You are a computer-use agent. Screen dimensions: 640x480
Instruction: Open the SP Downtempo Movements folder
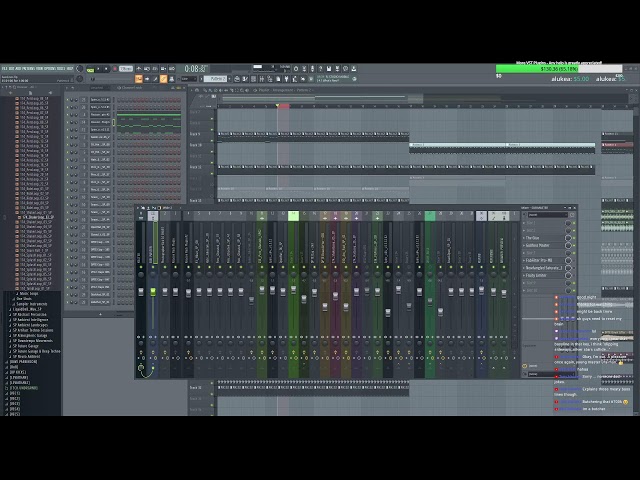[x=33, y=341]
